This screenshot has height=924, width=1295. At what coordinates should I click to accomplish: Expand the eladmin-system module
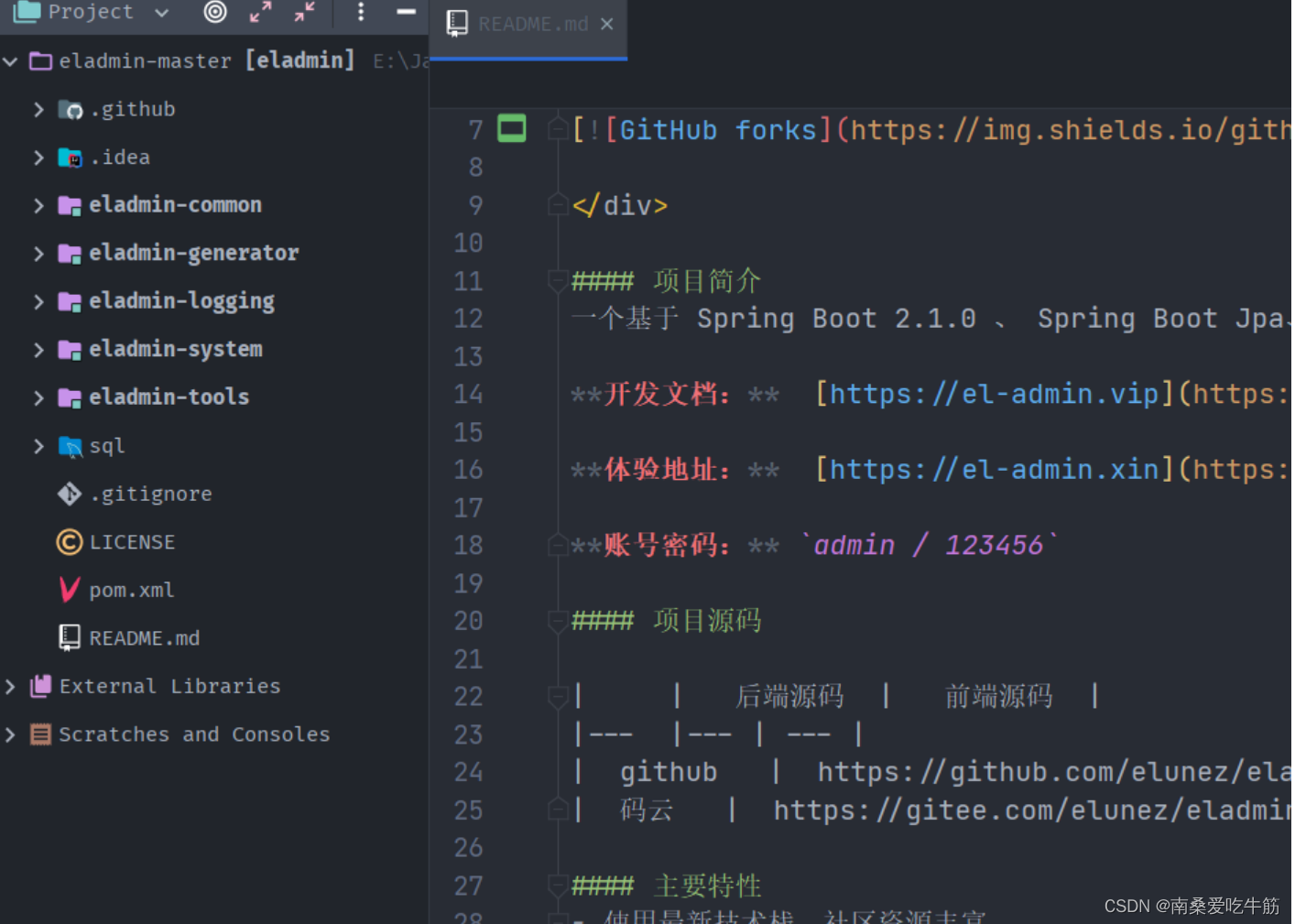point(38,350)
